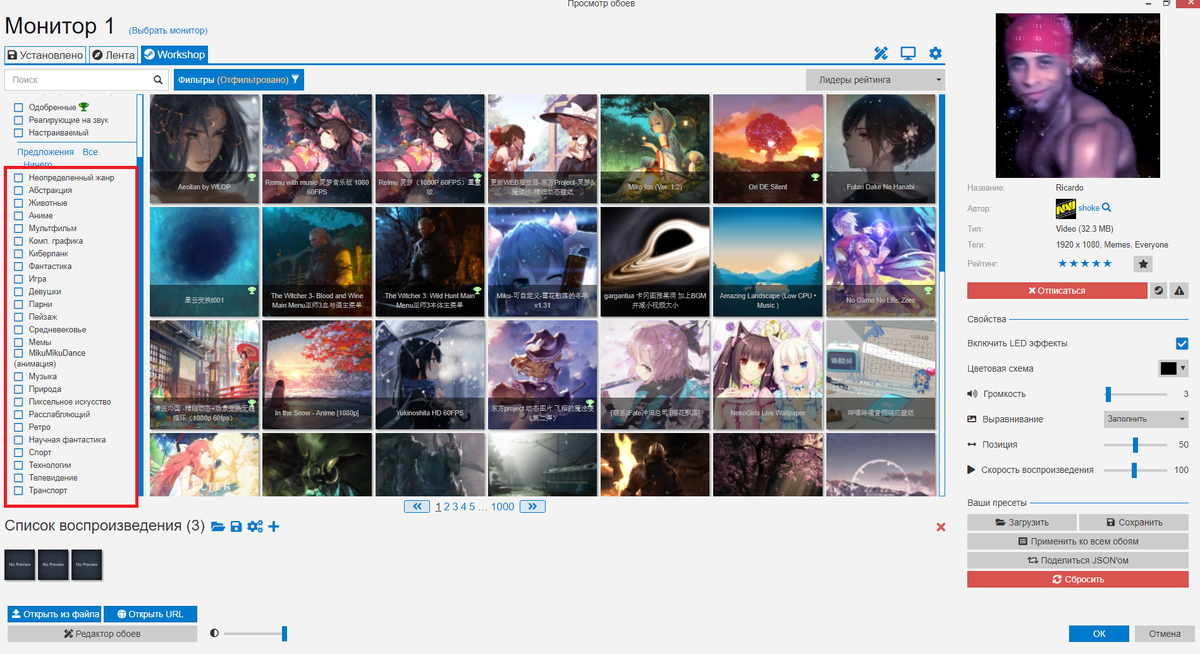This screenshot has width=1200, height=654.
Task: Add wallpaper to playlist plus icon
Action: 274,527
